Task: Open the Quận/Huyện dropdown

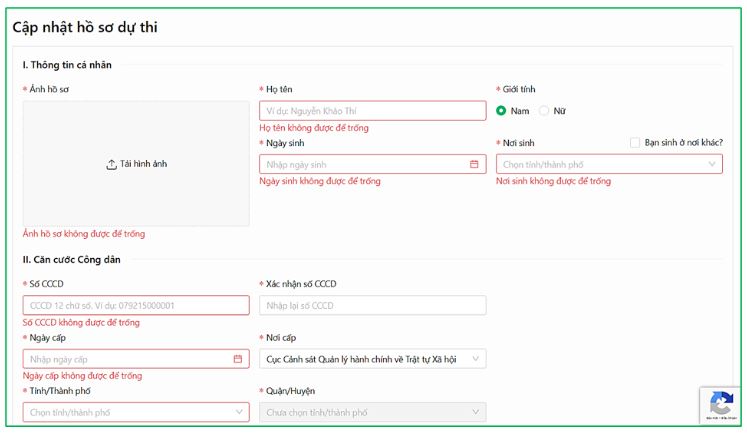Action: click(x=373, y=413)
